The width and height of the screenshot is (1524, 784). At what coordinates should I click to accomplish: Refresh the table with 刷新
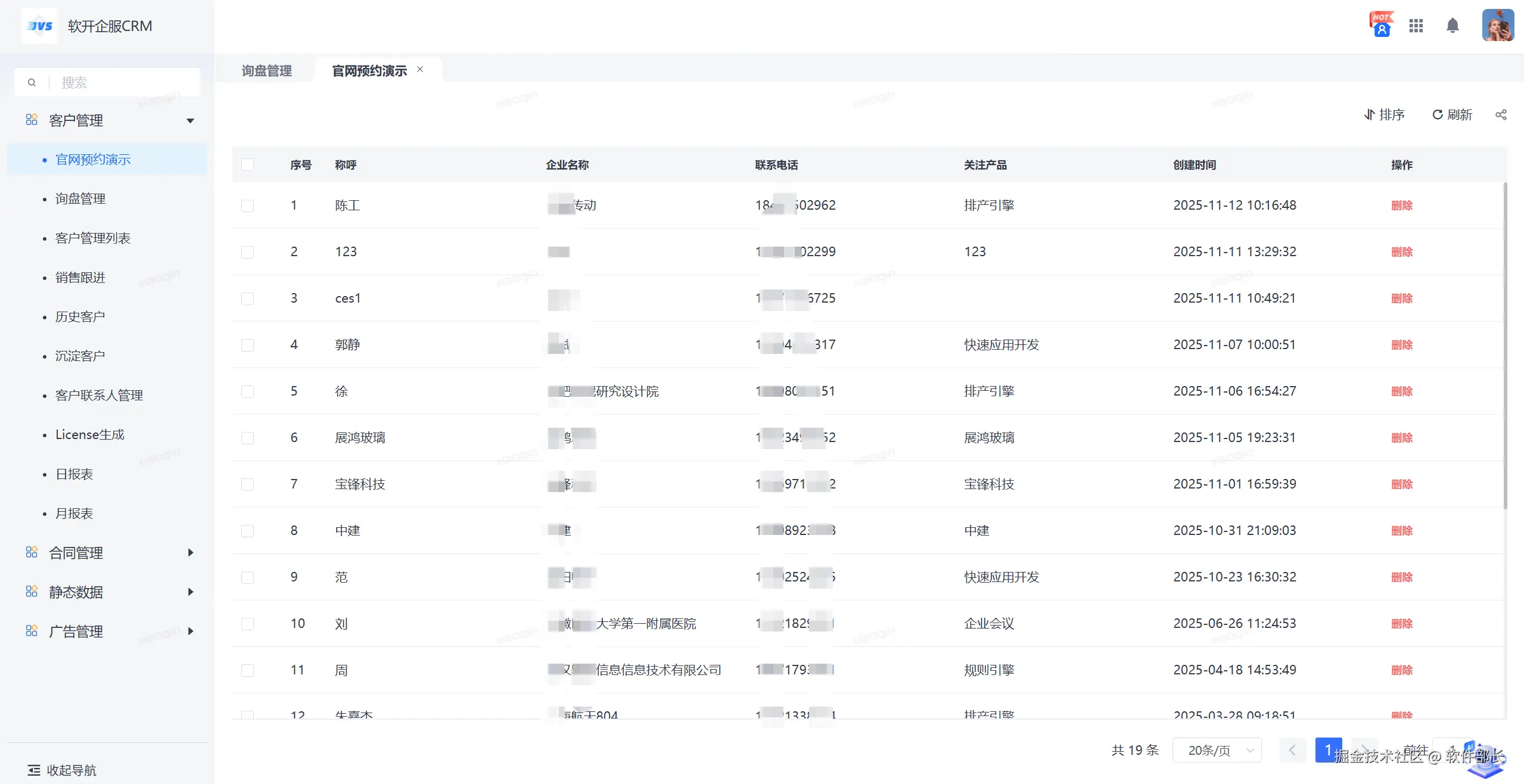click(x=1451, y=114)
